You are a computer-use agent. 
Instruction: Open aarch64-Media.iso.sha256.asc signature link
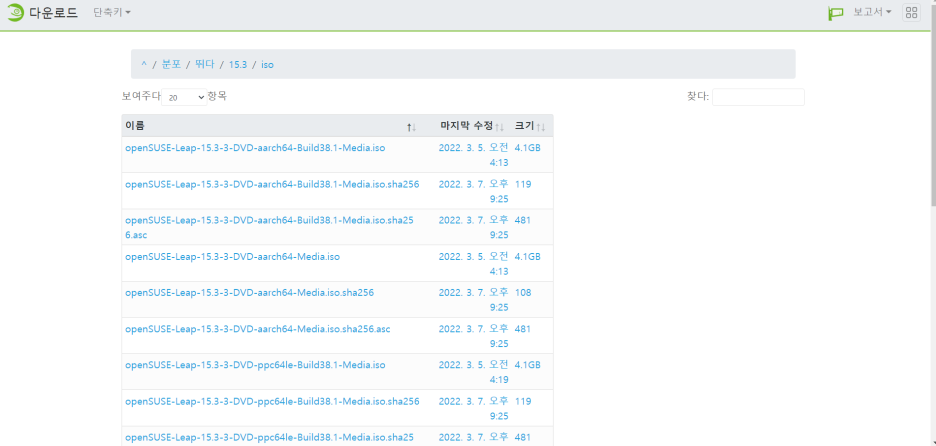click(258, 328)
